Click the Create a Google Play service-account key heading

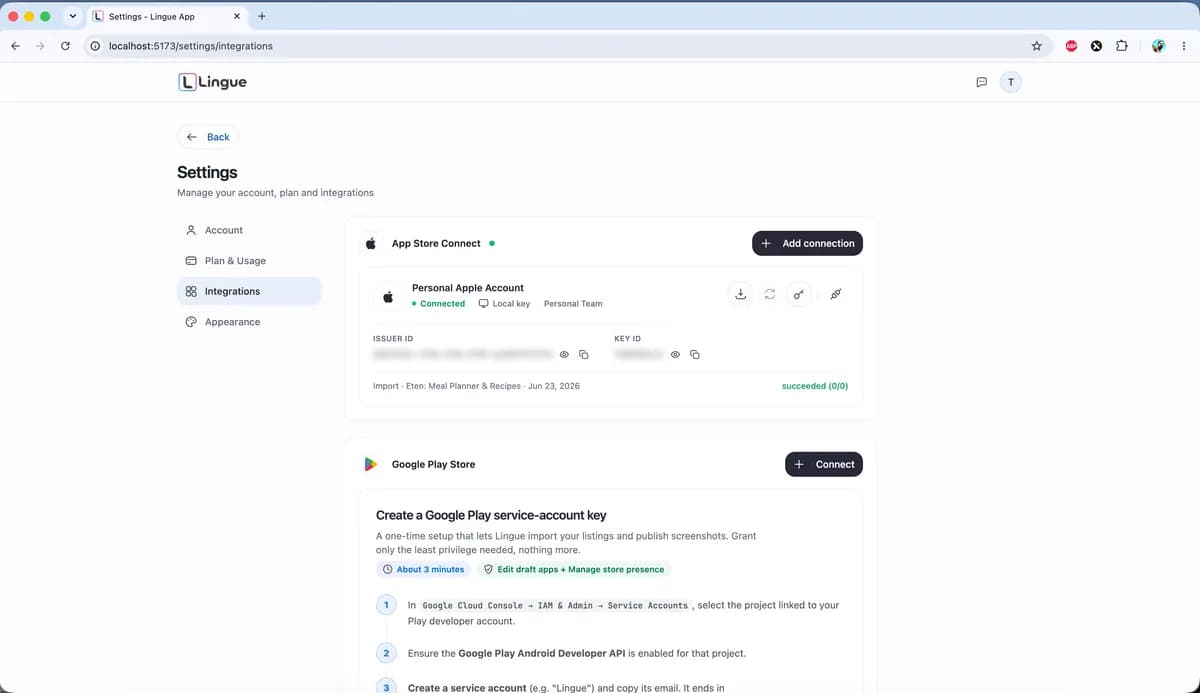(x=491, y=515)
